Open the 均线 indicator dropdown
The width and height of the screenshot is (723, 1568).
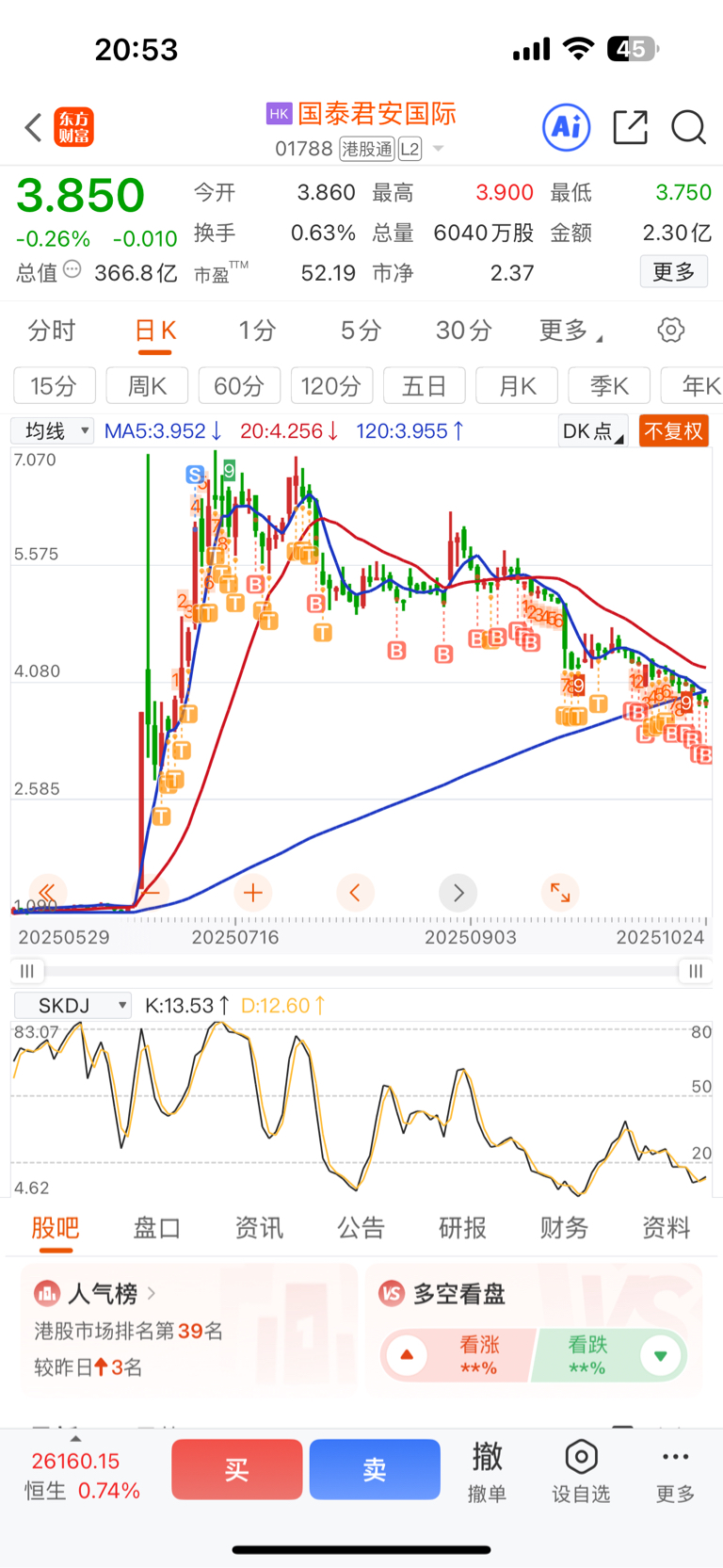[53, 431]
